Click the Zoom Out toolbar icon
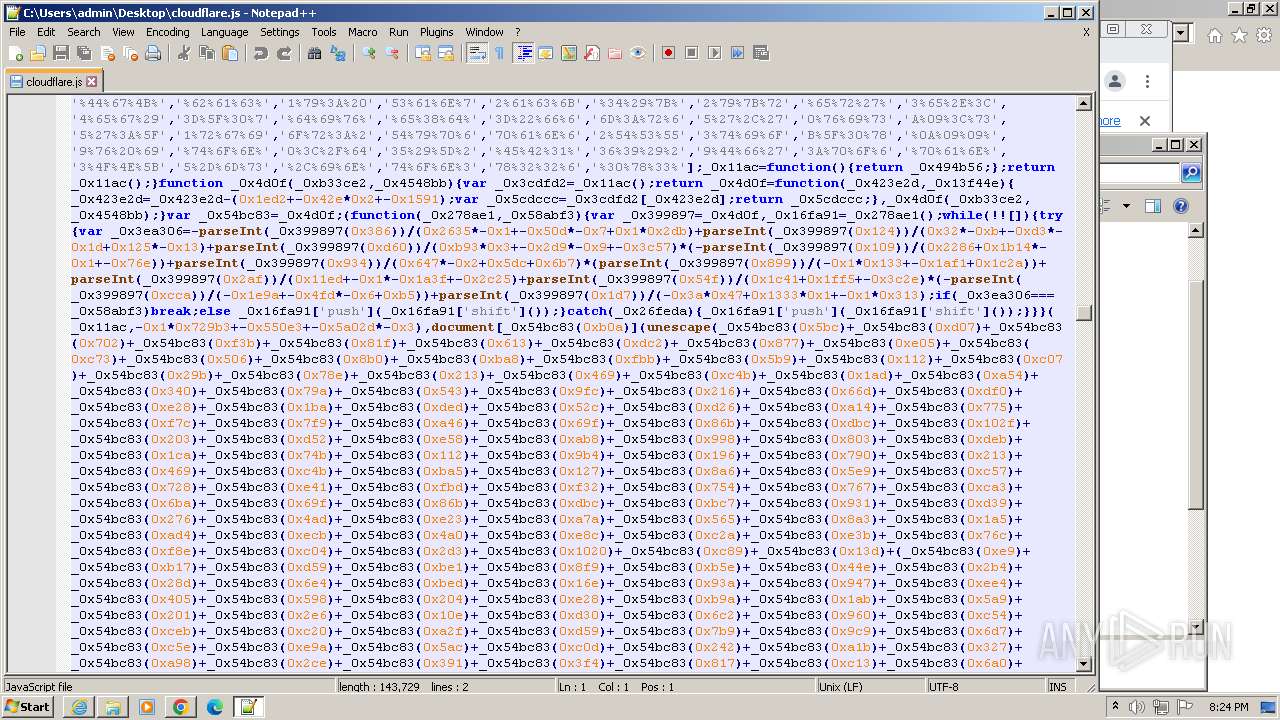Image resolution: width=1280 pixels, height=720 pixels. click(392, 53)
